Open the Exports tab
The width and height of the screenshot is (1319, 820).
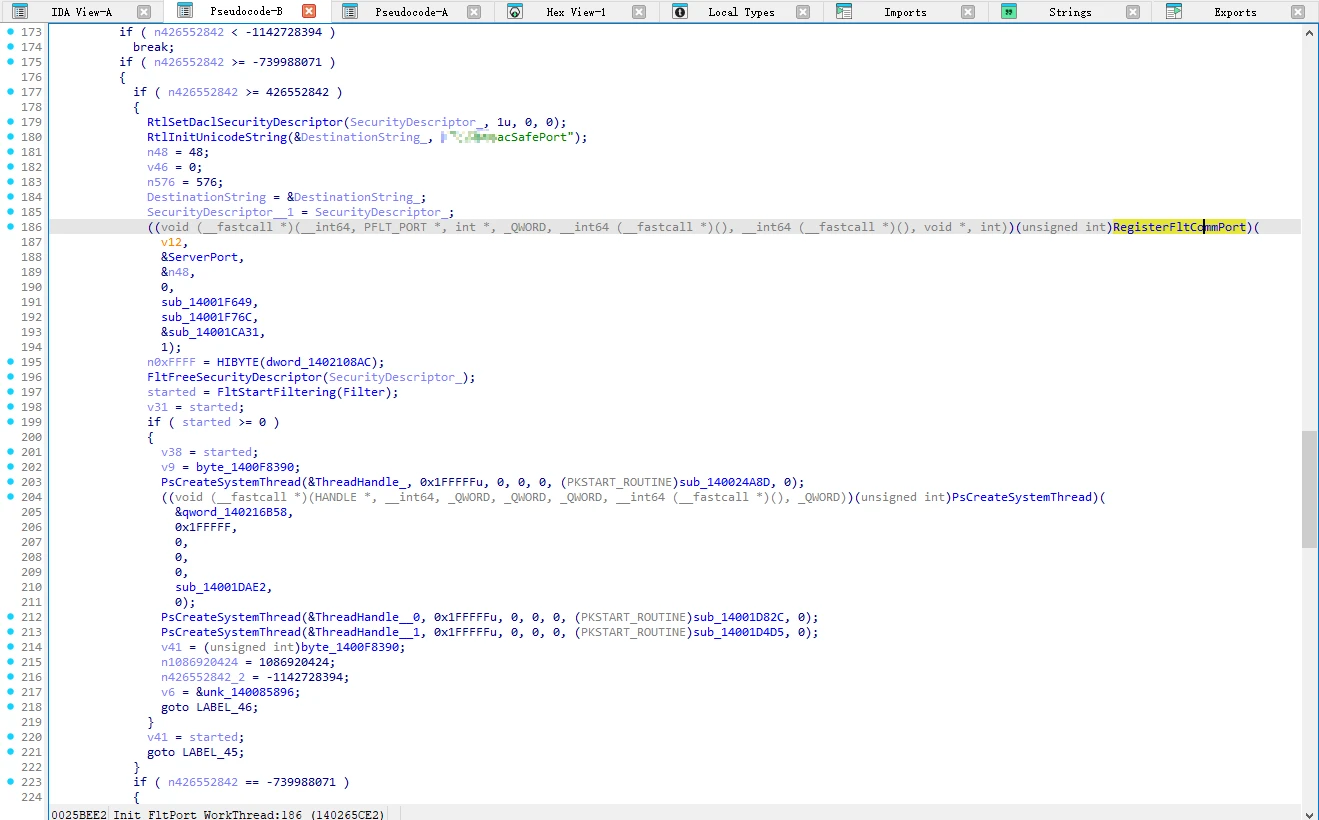1235,12
